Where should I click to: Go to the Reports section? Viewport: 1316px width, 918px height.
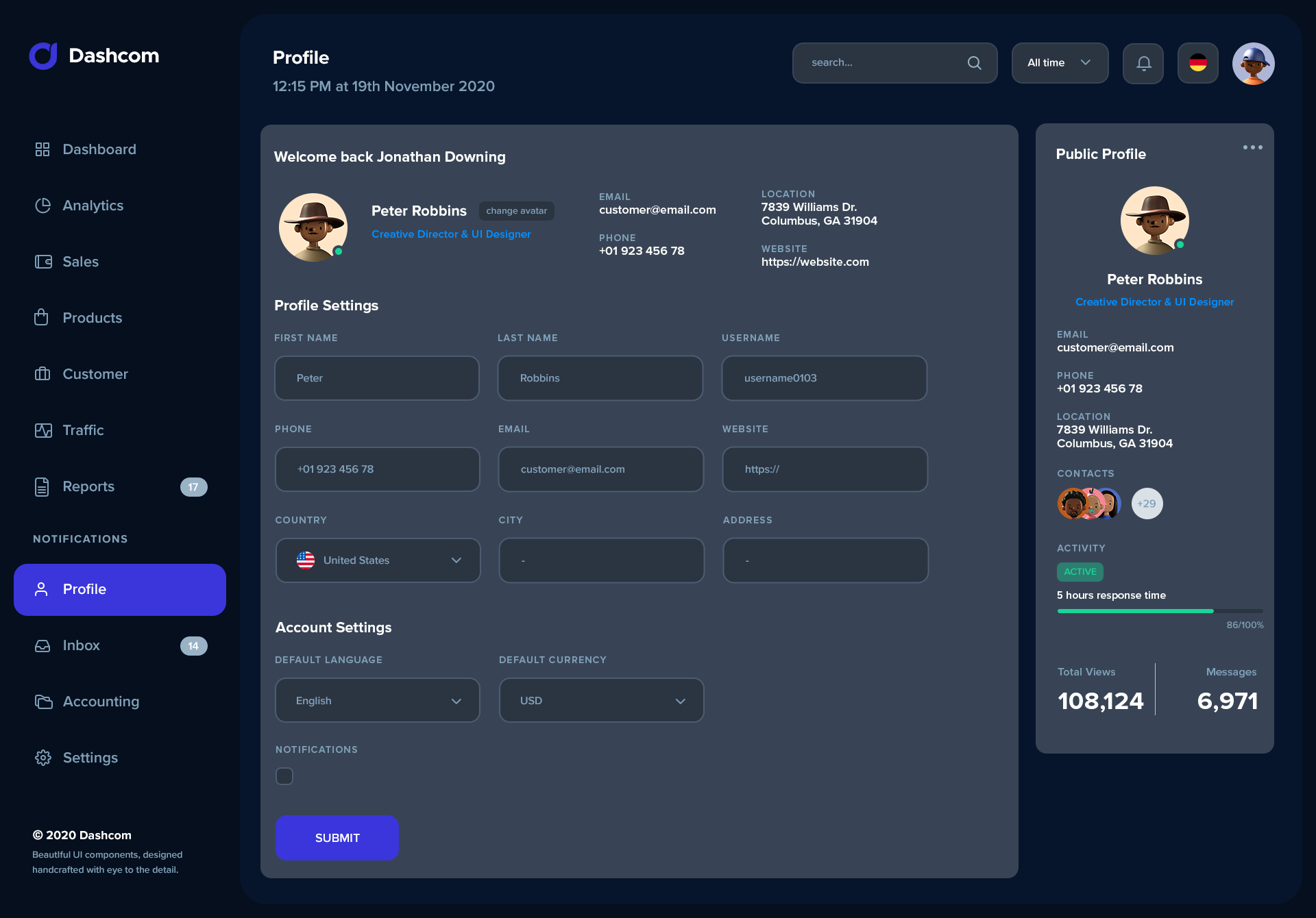tap(88, 486)
